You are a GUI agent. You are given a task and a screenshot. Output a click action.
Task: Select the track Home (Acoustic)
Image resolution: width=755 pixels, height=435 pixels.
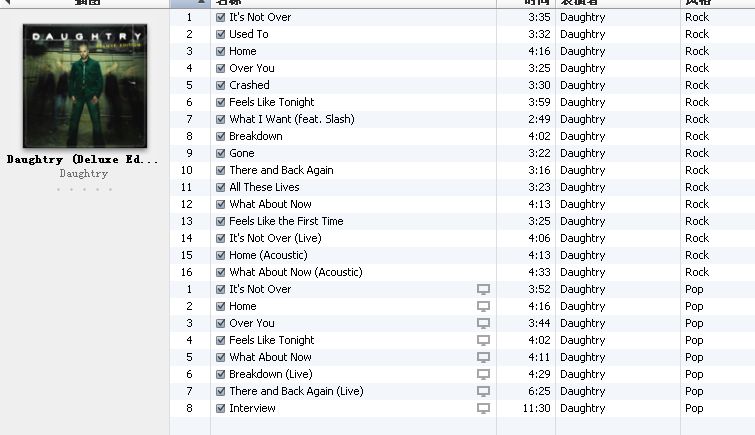coord(268,255)
